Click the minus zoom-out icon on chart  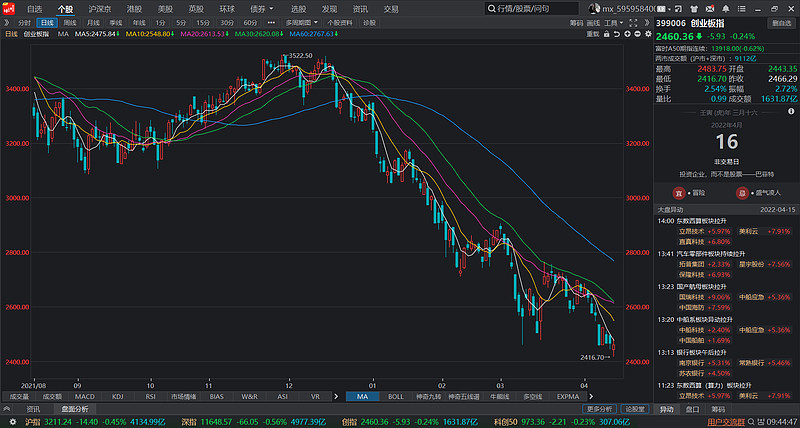click(637, 34)
